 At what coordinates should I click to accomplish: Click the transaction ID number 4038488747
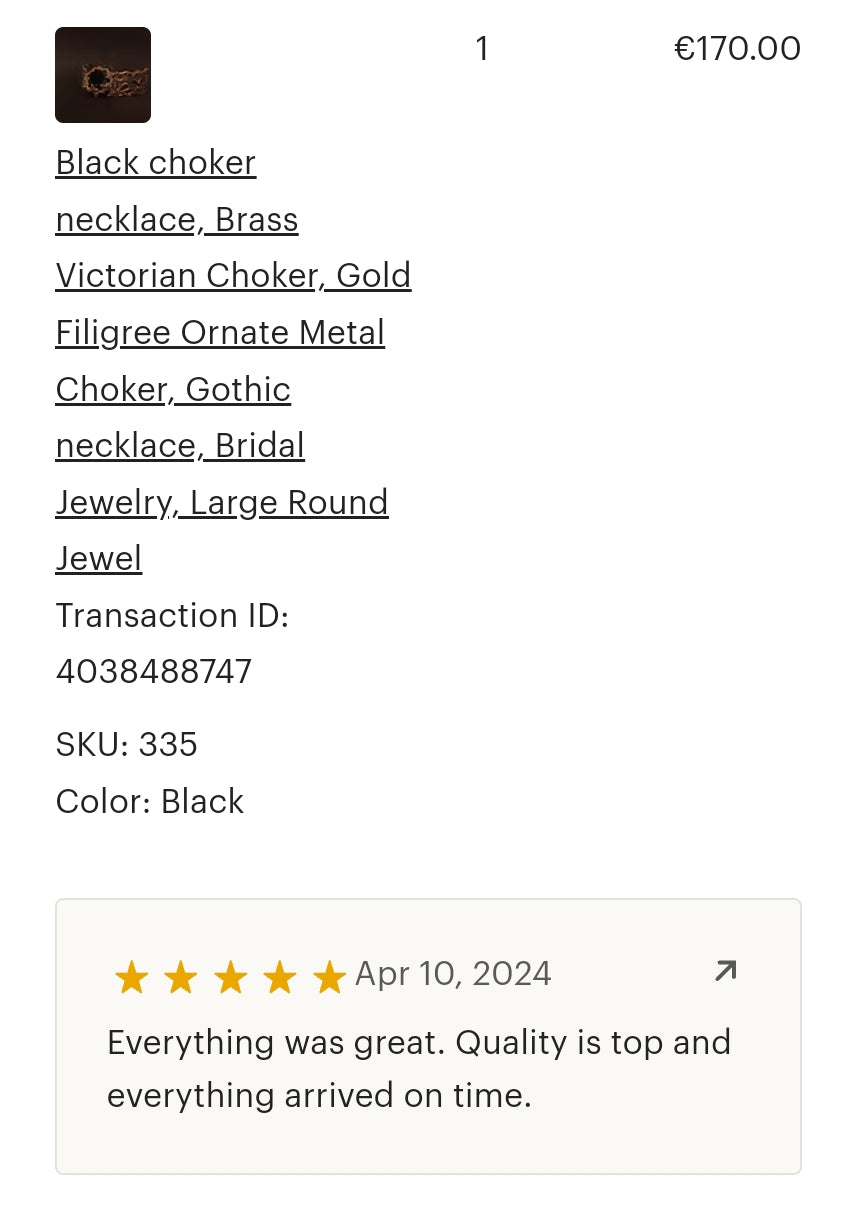[x=154, y=671]
